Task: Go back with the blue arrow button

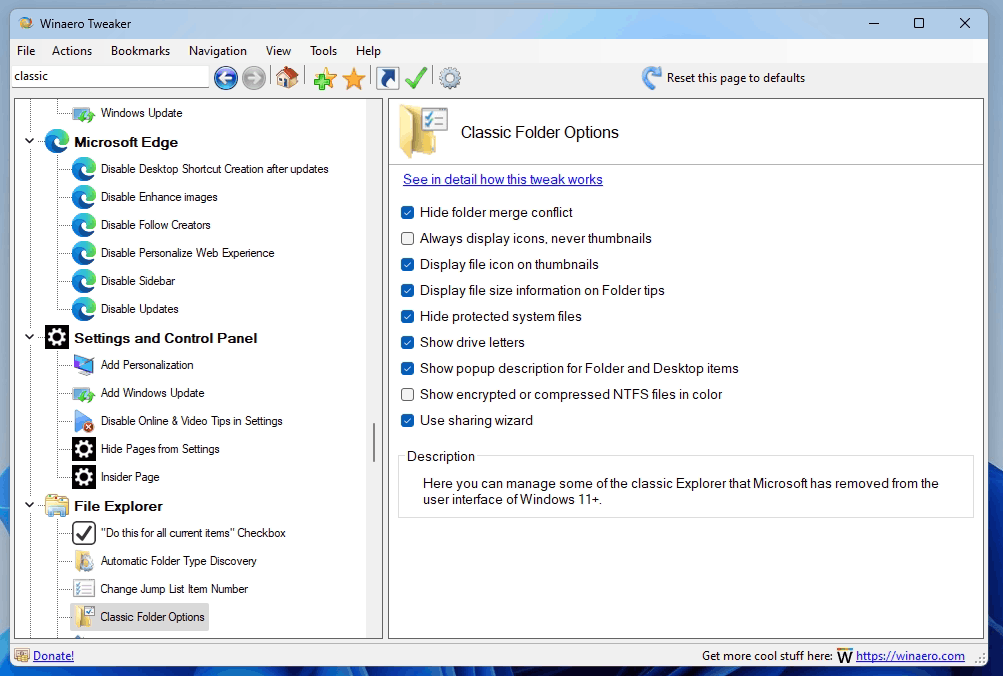Action: [226, 78]
